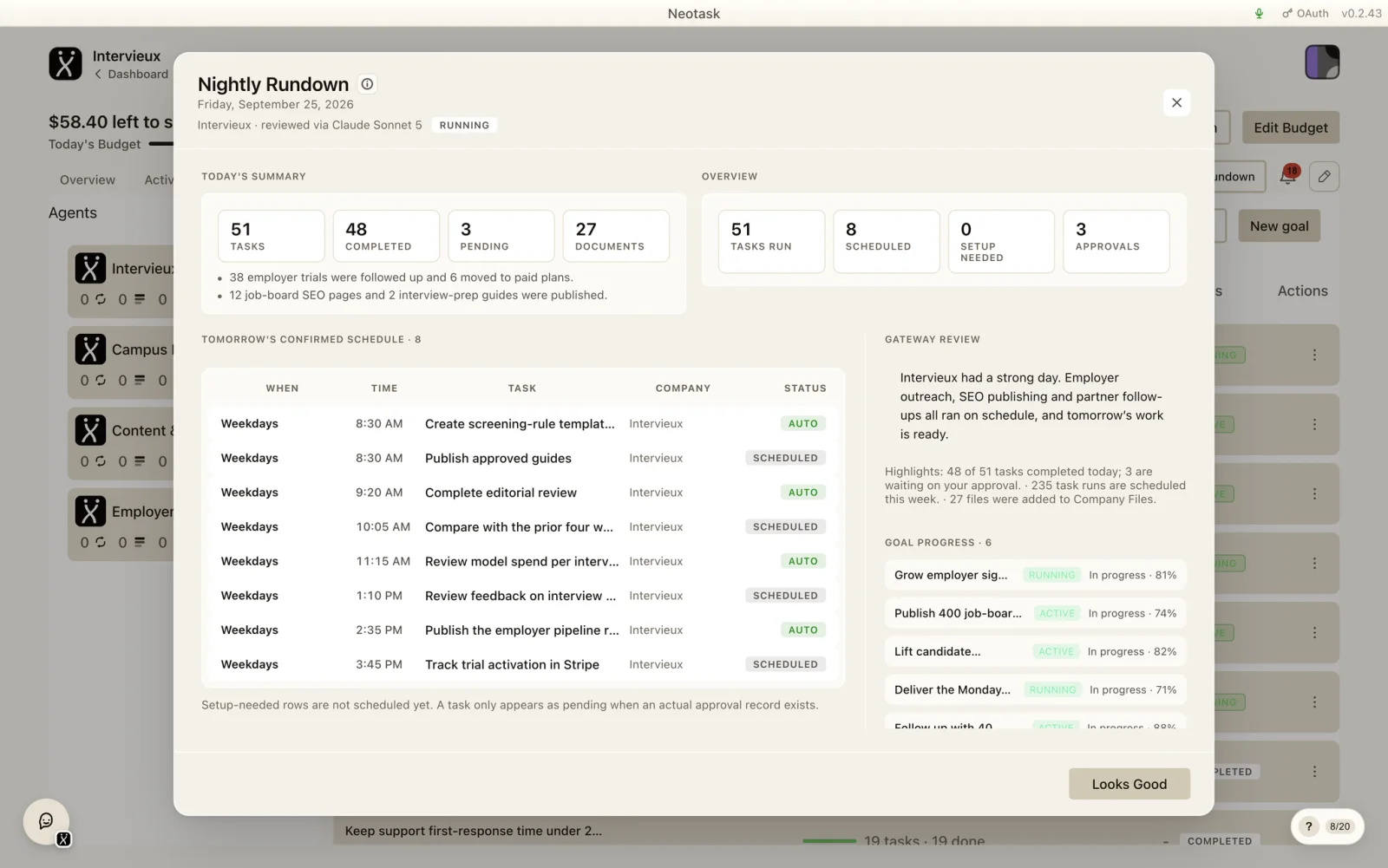Click the microphone icon in the title bar
The width and height of the screenshot is (1388, 868).
tap(1259, 13)
